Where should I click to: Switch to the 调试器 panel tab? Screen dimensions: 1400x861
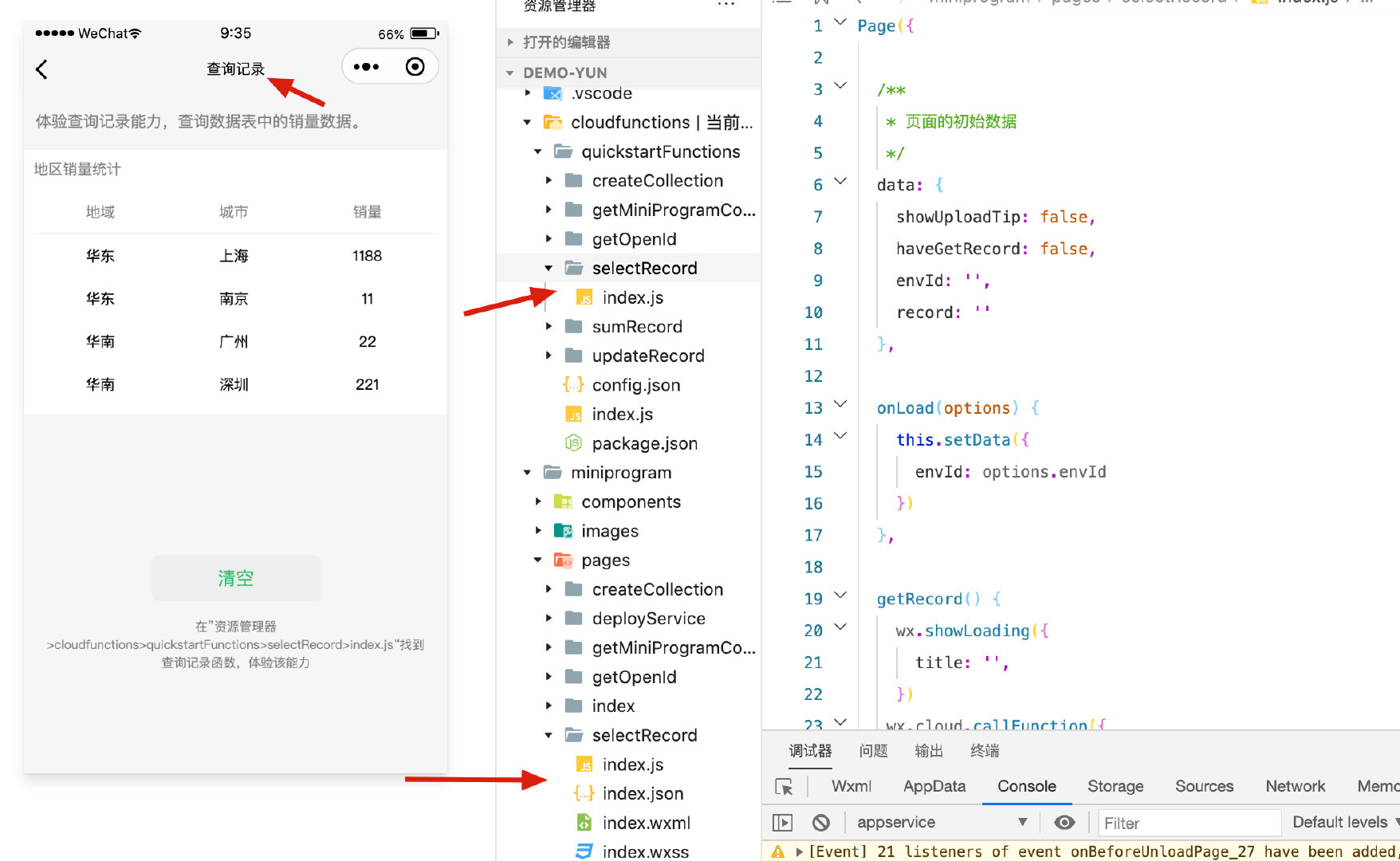tap(810, 751)
